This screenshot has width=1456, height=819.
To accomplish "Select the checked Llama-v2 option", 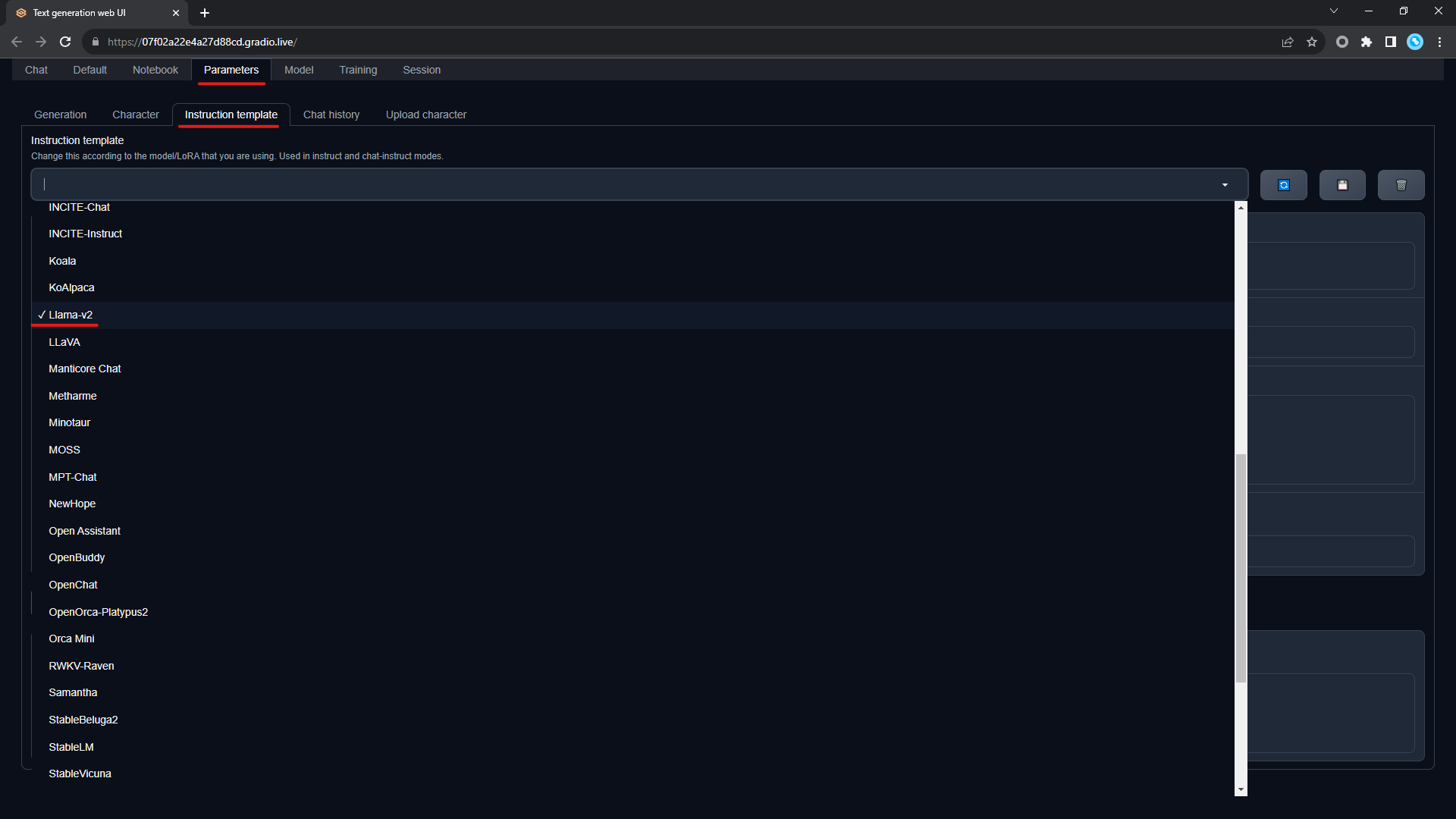I will pyautogui.click(x=71, y=315).
